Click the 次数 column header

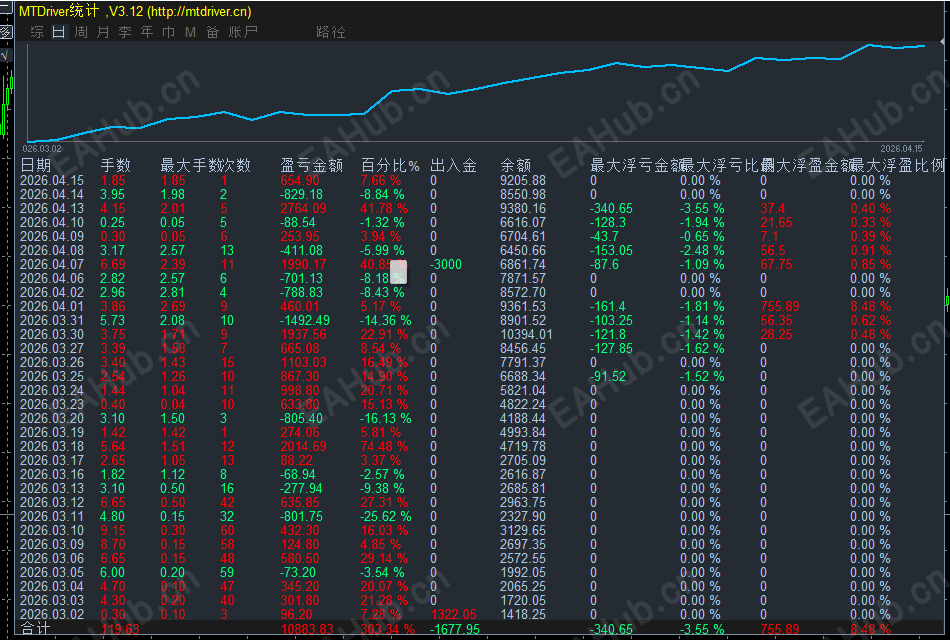pos(237,165)
